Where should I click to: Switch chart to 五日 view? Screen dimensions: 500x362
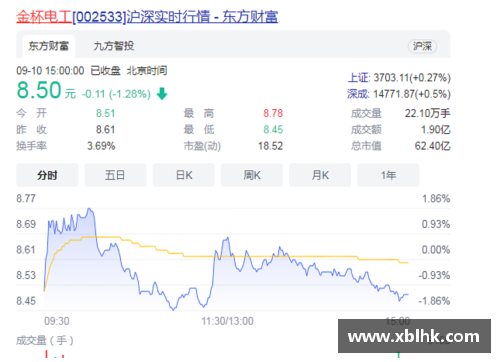pos(115,175)
